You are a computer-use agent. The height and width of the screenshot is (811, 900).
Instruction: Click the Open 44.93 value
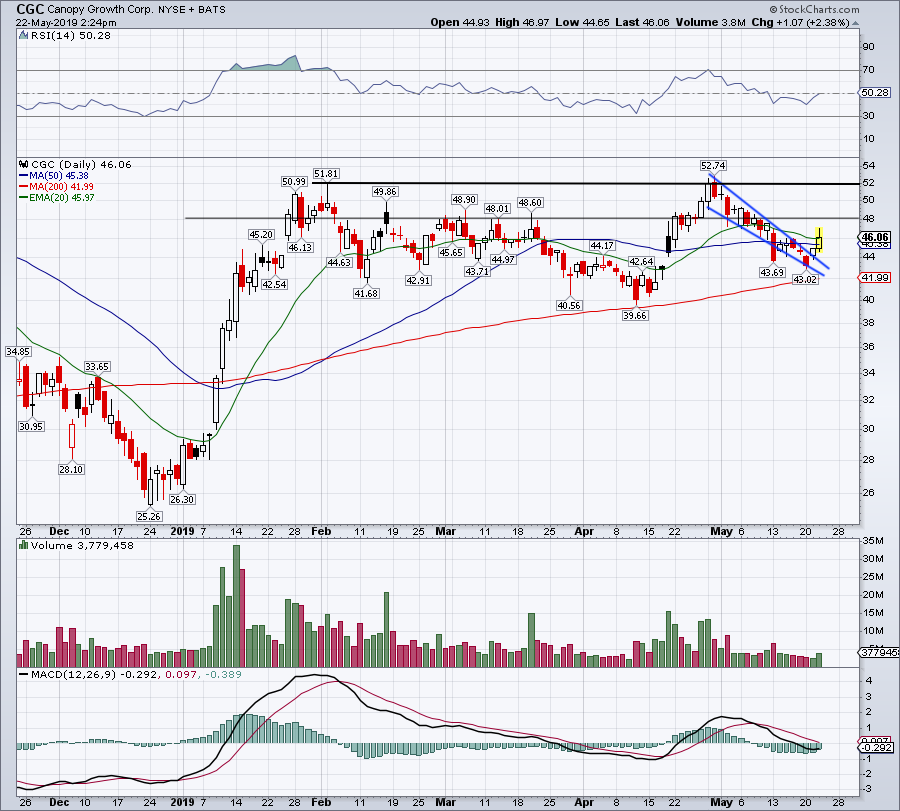[x=460, y=22]
